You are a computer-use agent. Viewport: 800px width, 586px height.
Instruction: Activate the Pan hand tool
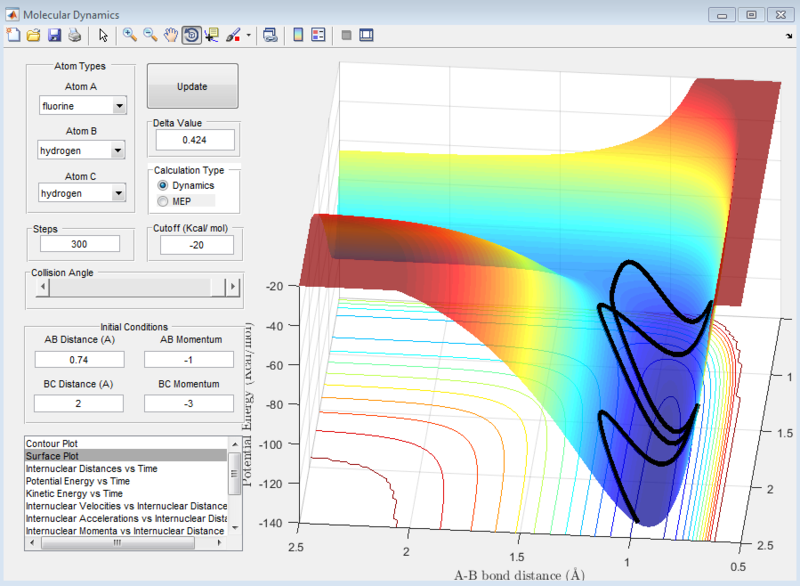coord(171,35)
